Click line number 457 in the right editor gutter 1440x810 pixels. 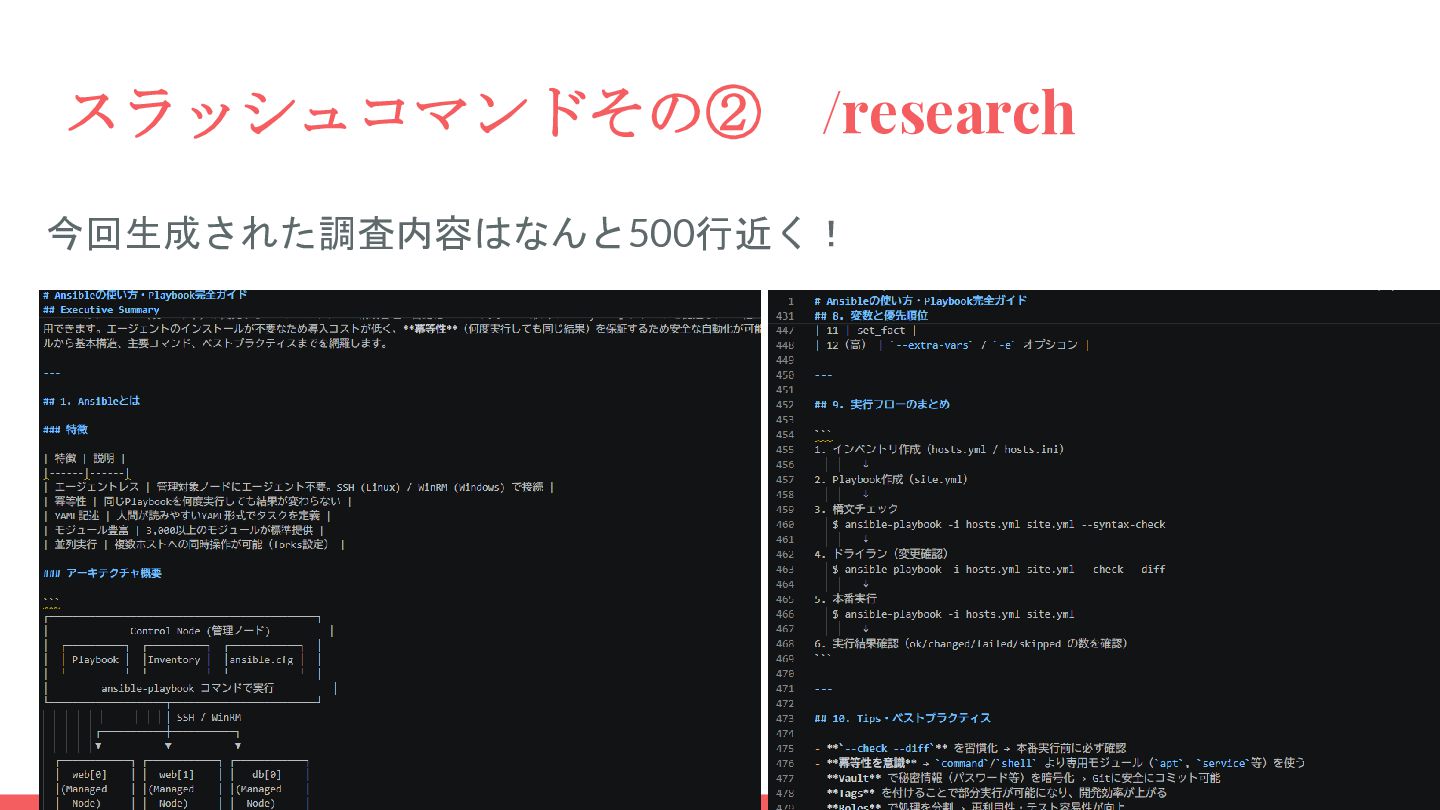[786, 479]
